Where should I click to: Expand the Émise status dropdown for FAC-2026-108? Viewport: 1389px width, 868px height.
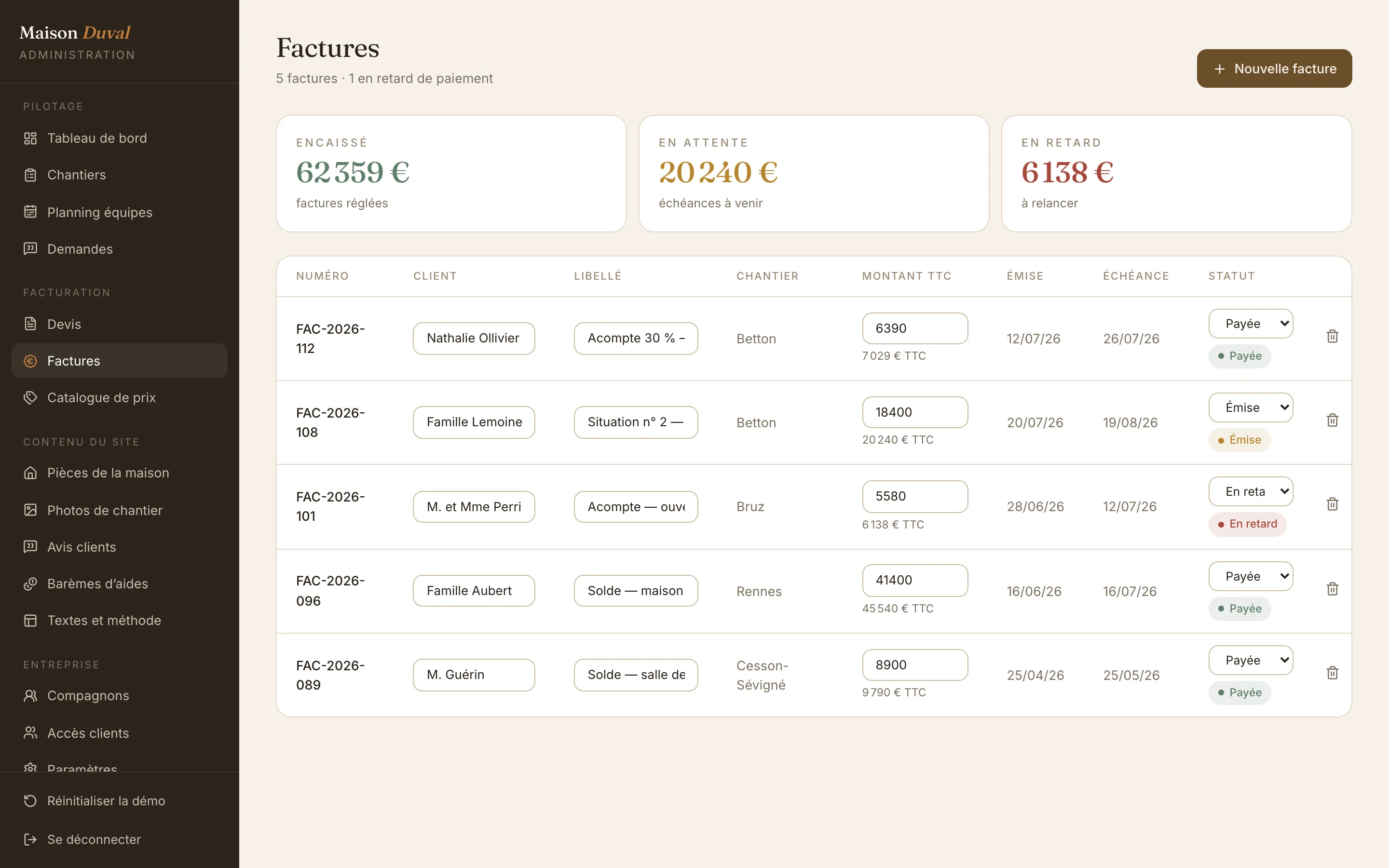pos(1251,407)
